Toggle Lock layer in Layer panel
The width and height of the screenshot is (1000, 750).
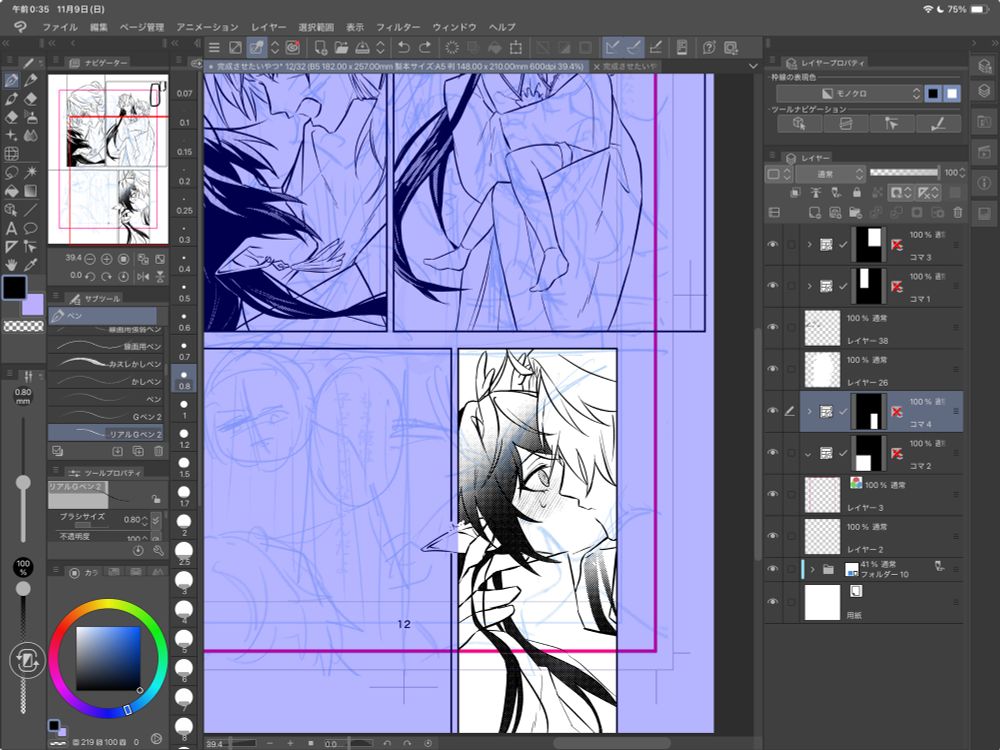coord(857,192)
